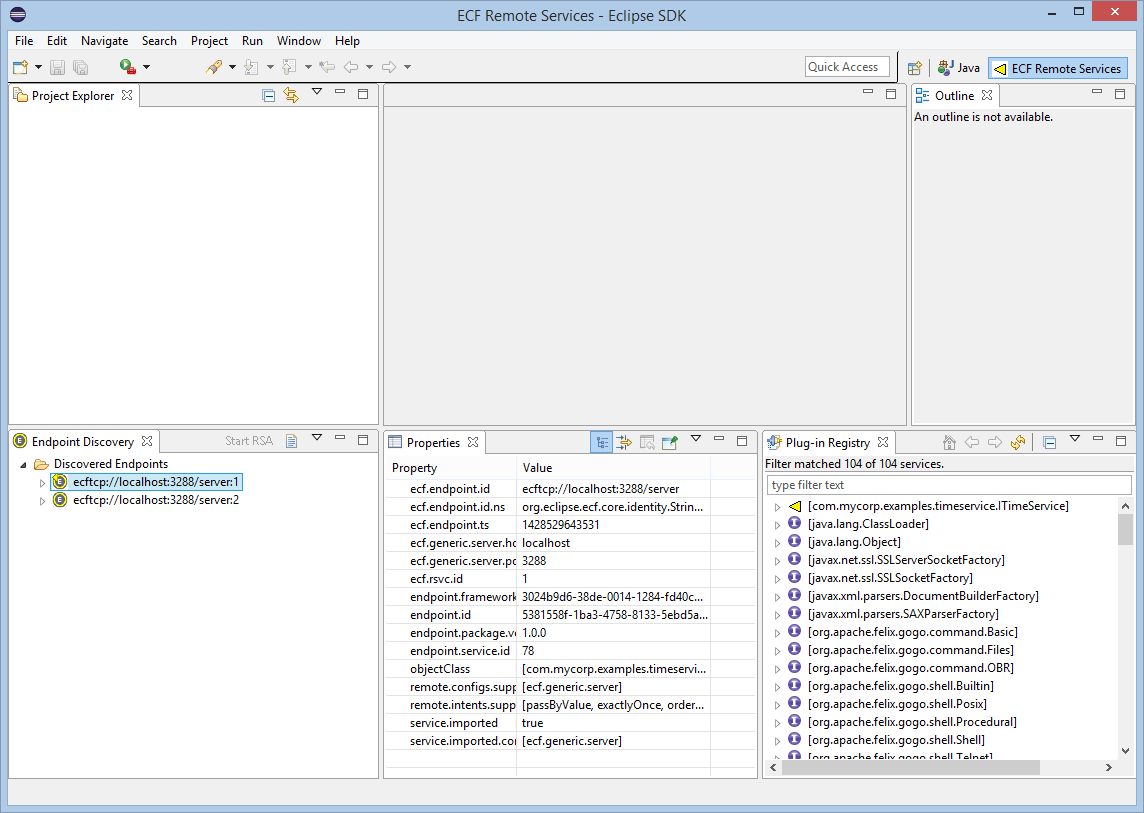Viewport: 1144px width, 813px height.
Task: Collapse the Discovered Endpoints folder
Action: click(x=24, y=465)
